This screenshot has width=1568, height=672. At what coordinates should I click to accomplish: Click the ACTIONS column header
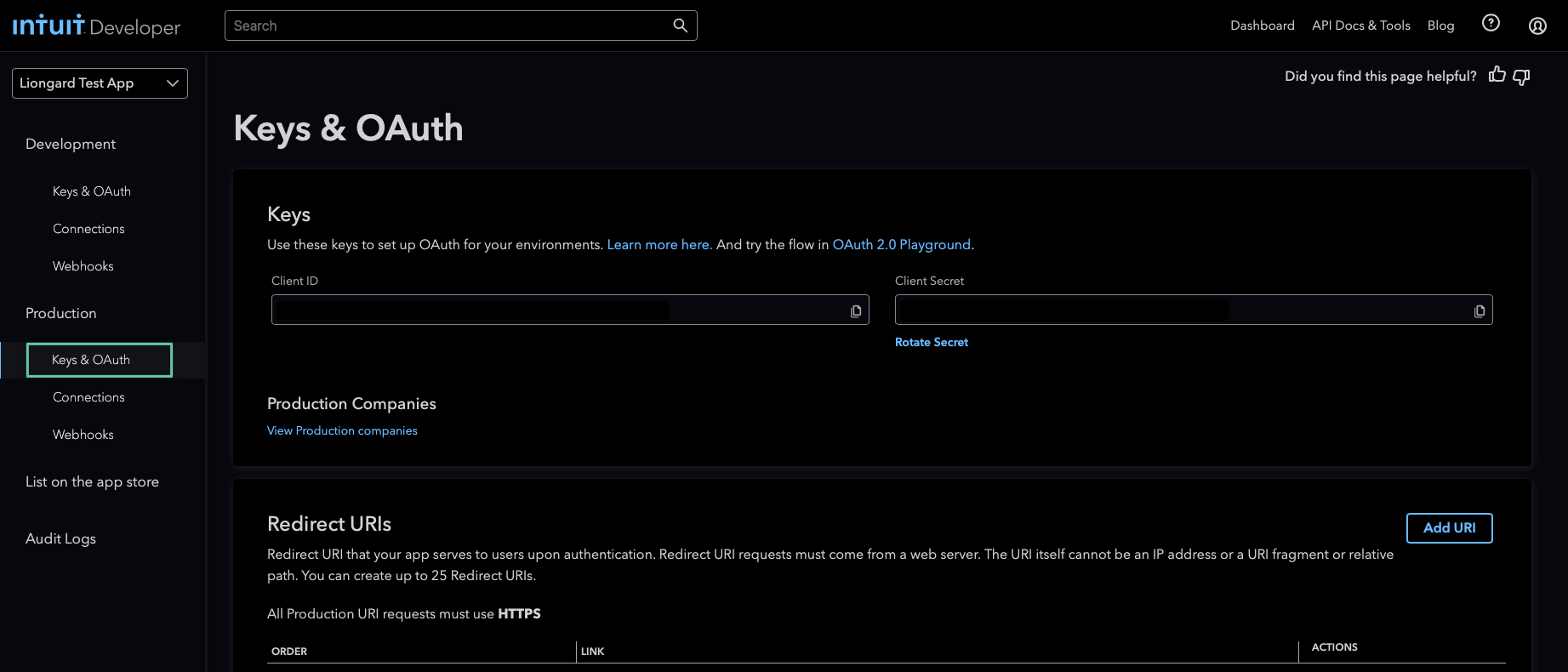point(1335,647)
